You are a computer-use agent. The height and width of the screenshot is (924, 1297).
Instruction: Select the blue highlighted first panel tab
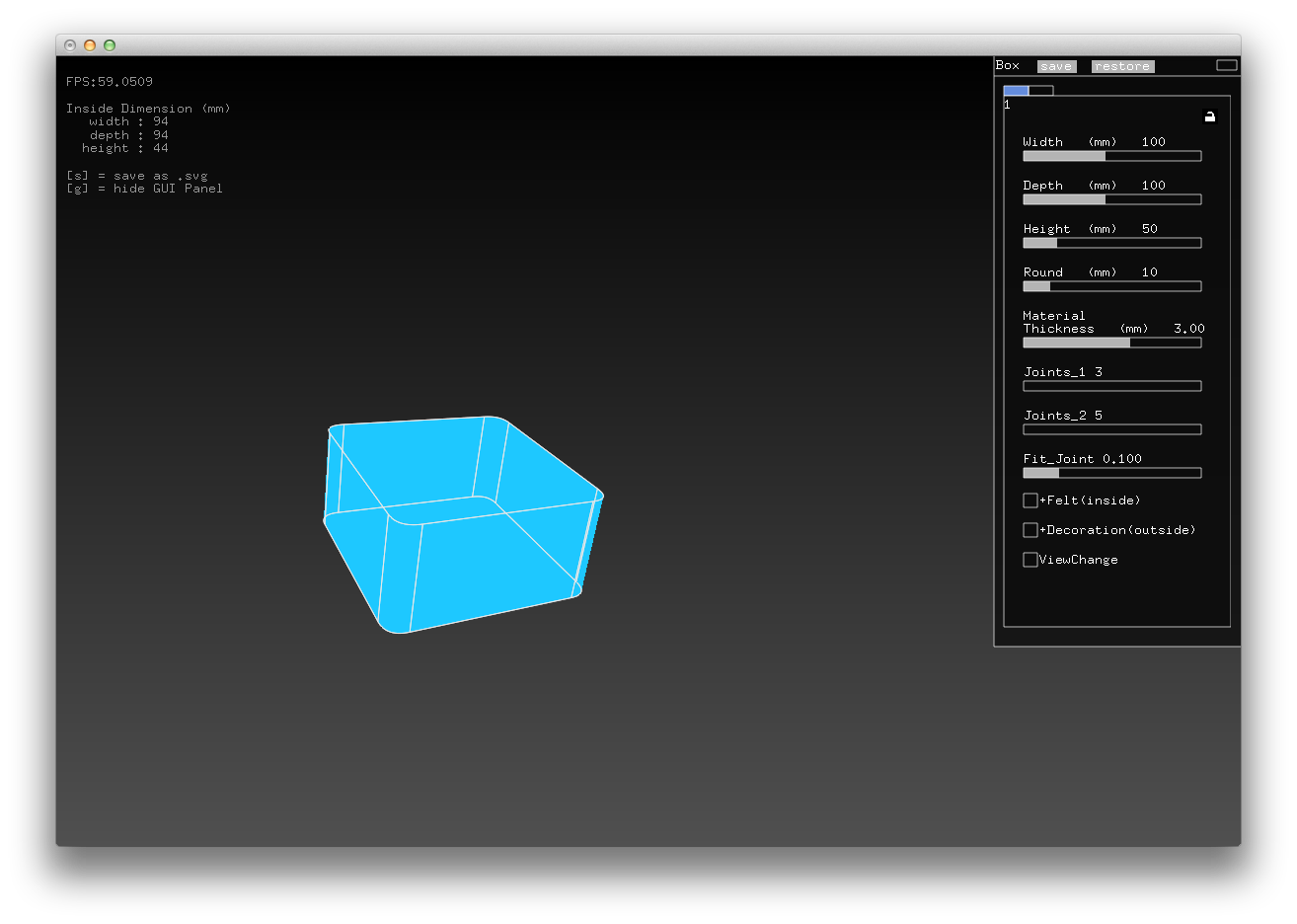(1016, 90)
